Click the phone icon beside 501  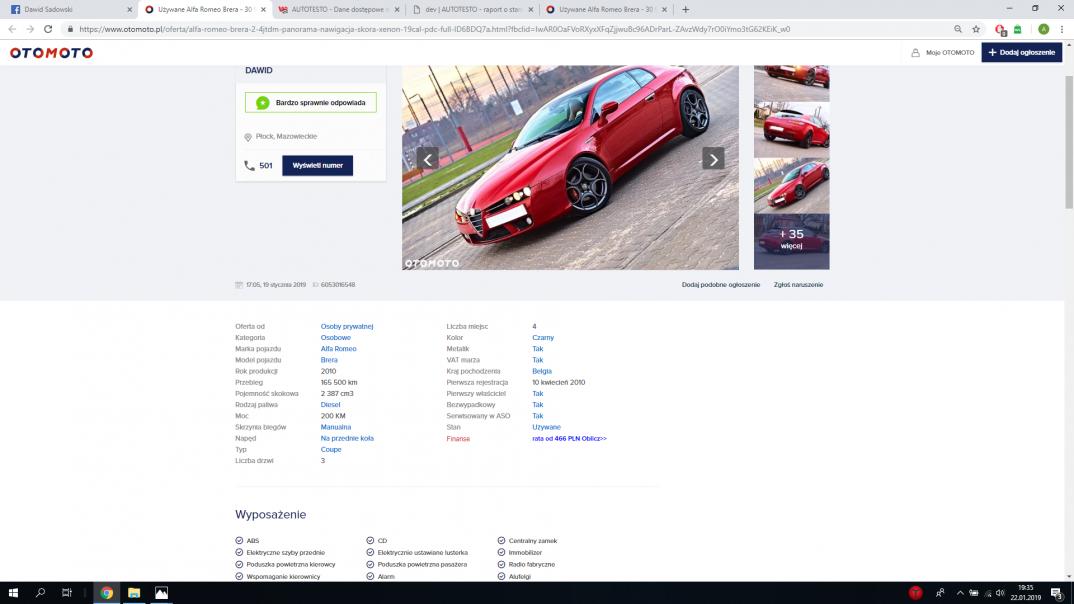pyautogui.click(x=249, y=166)
